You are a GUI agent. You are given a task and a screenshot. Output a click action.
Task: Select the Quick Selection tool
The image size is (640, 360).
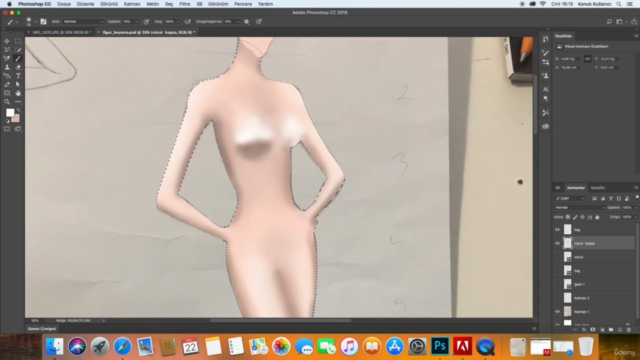coord(18,50)
